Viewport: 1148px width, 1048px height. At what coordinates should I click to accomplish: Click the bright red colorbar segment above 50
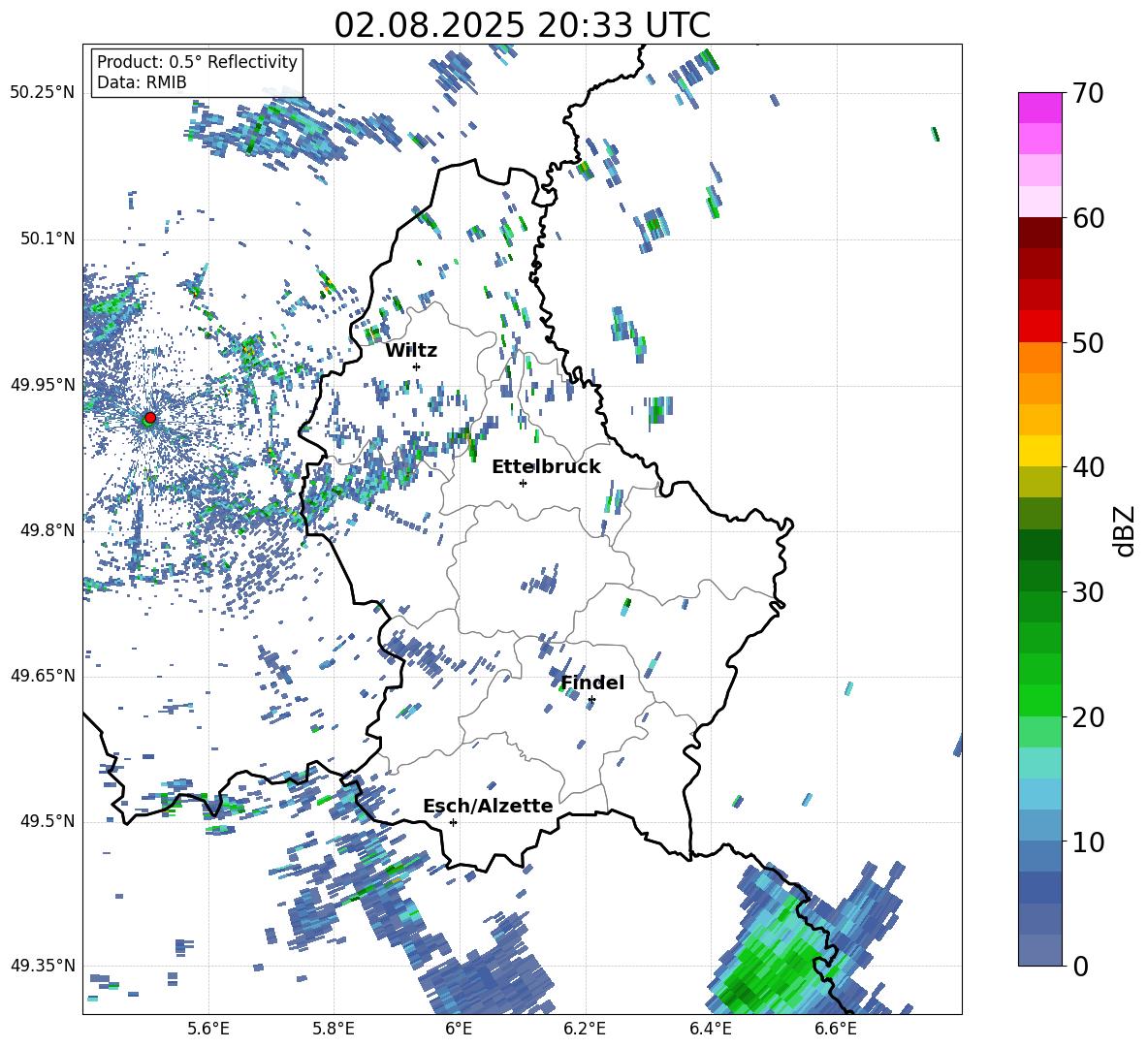(x=1040, y=326)
